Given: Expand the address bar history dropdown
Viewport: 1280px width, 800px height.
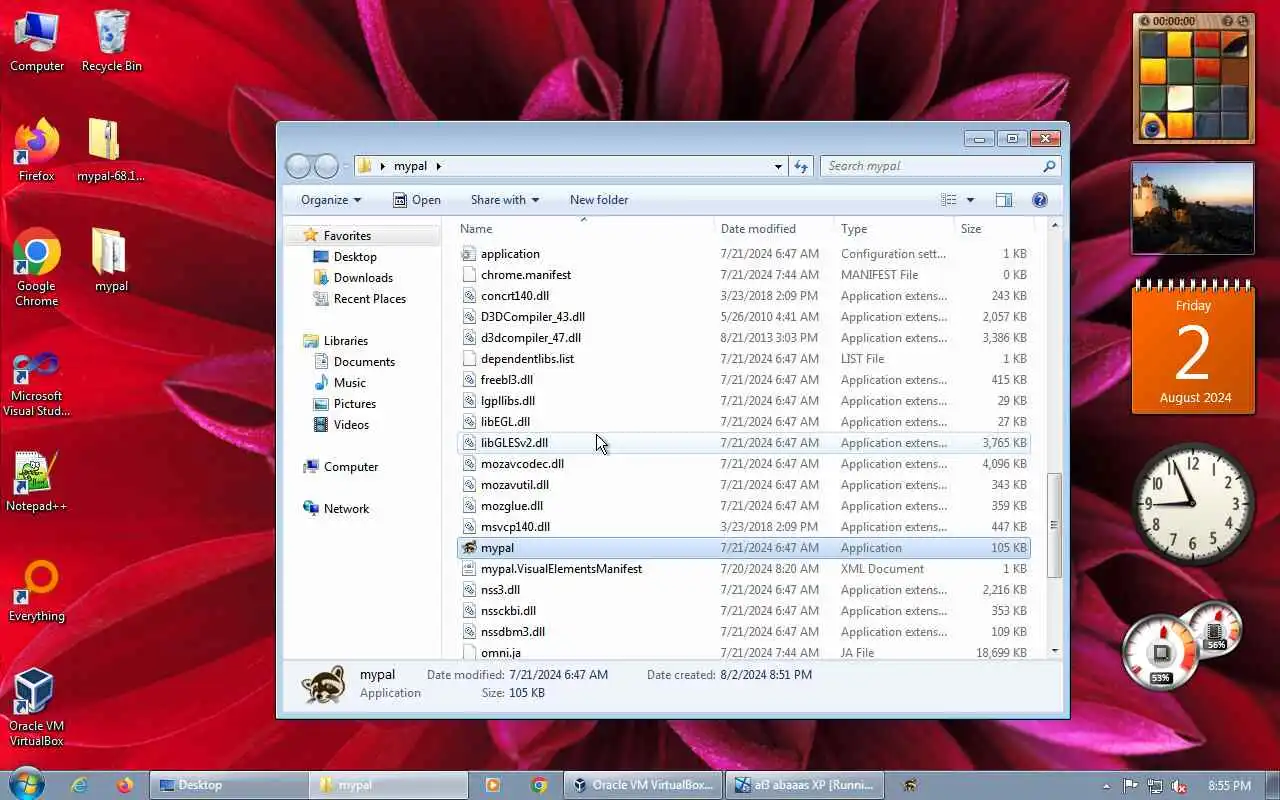Looking at the screenshot, I should 778,167.
